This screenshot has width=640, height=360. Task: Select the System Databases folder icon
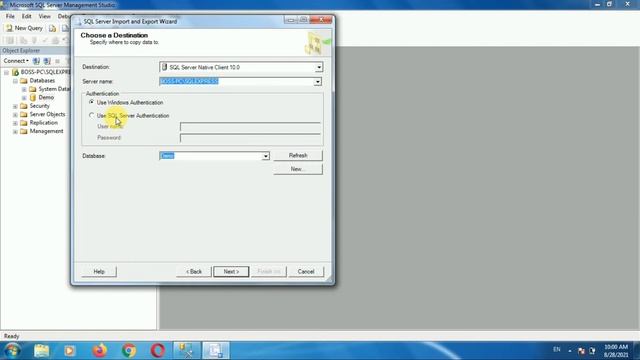(33, 89)
